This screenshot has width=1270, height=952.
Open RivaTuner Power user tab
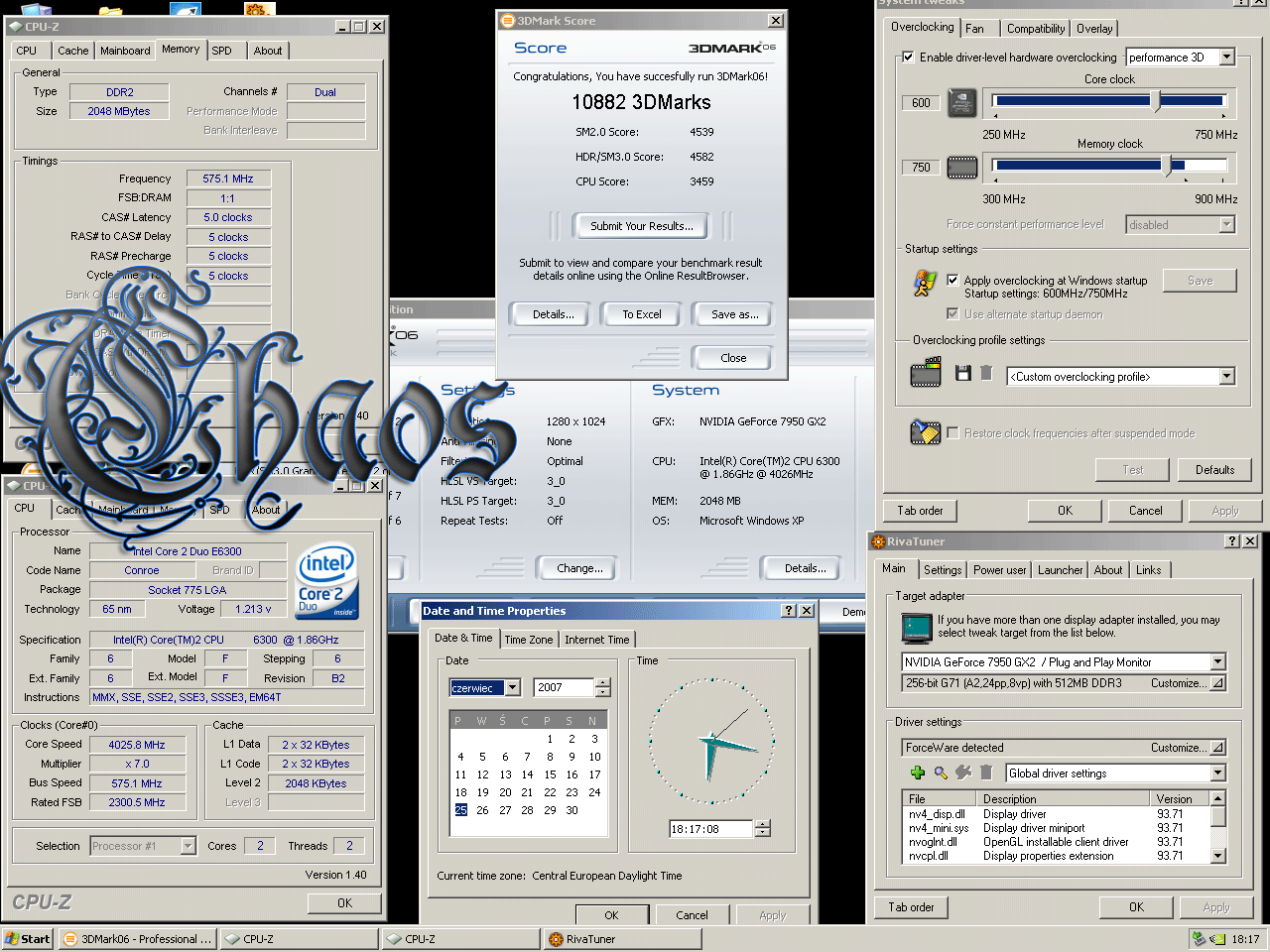coord(999,570)
